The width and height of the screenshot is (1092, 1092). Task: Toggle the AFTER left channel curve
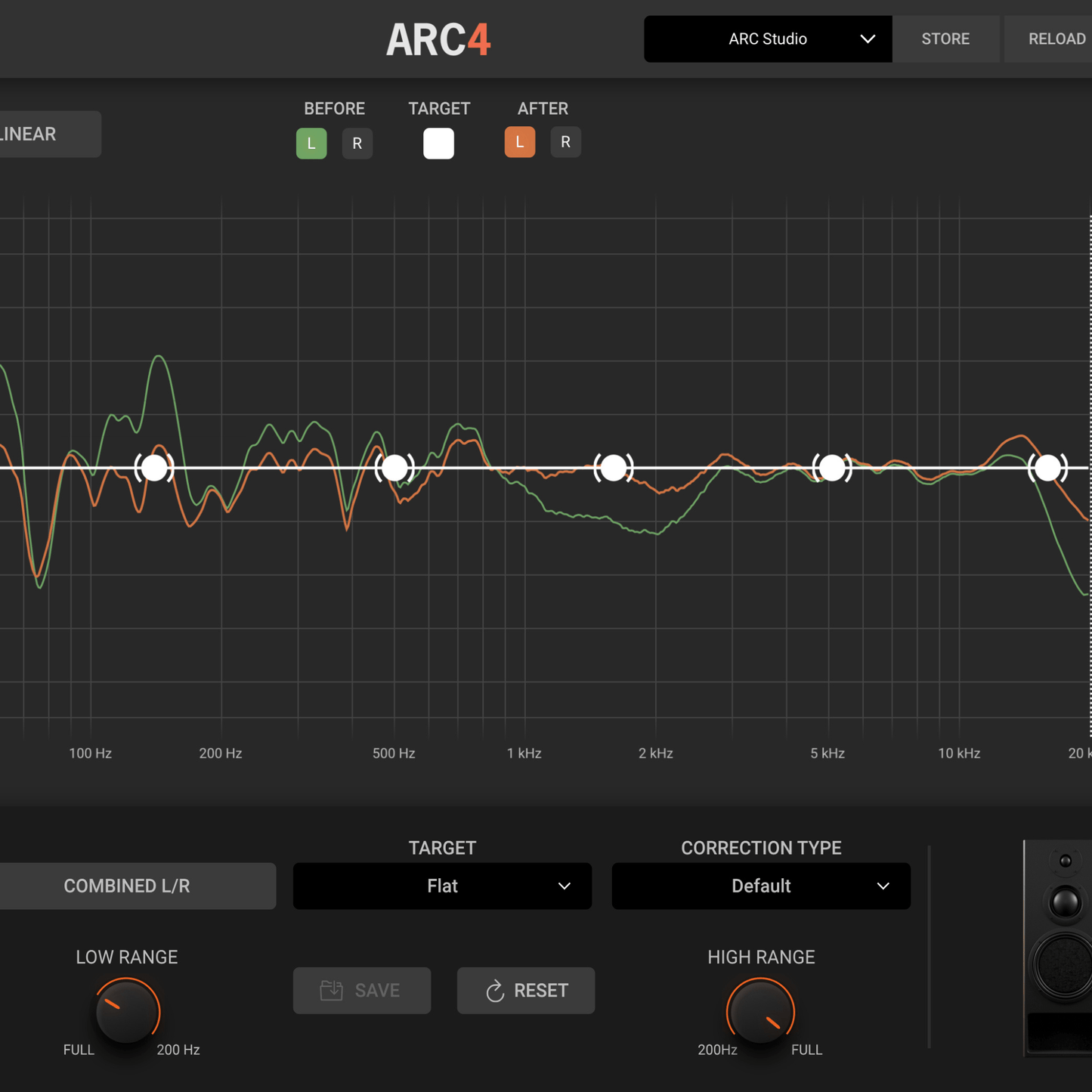(520, 142)
